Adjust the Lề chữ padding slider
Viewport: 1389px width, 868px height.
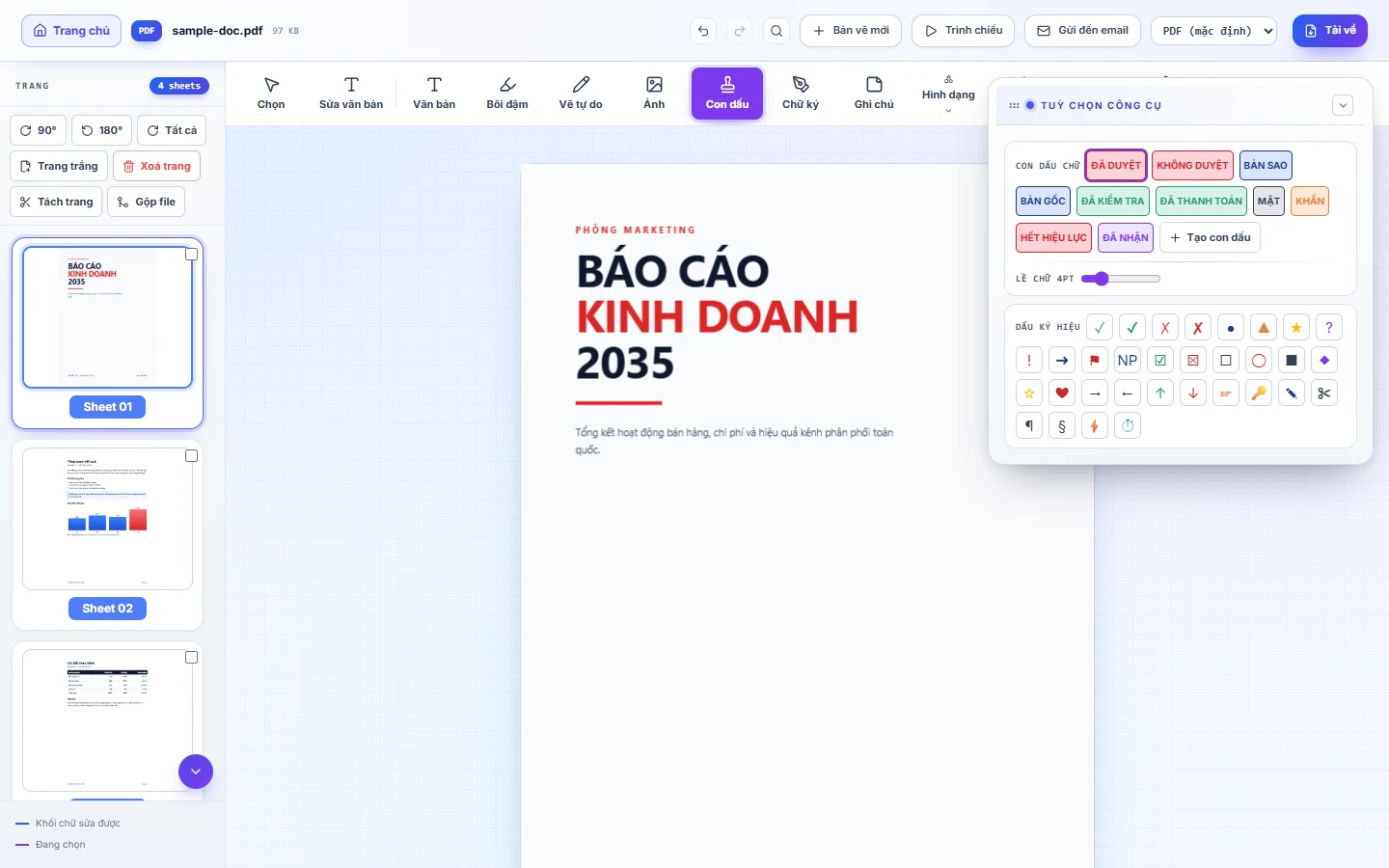(x=1120, y=279)
